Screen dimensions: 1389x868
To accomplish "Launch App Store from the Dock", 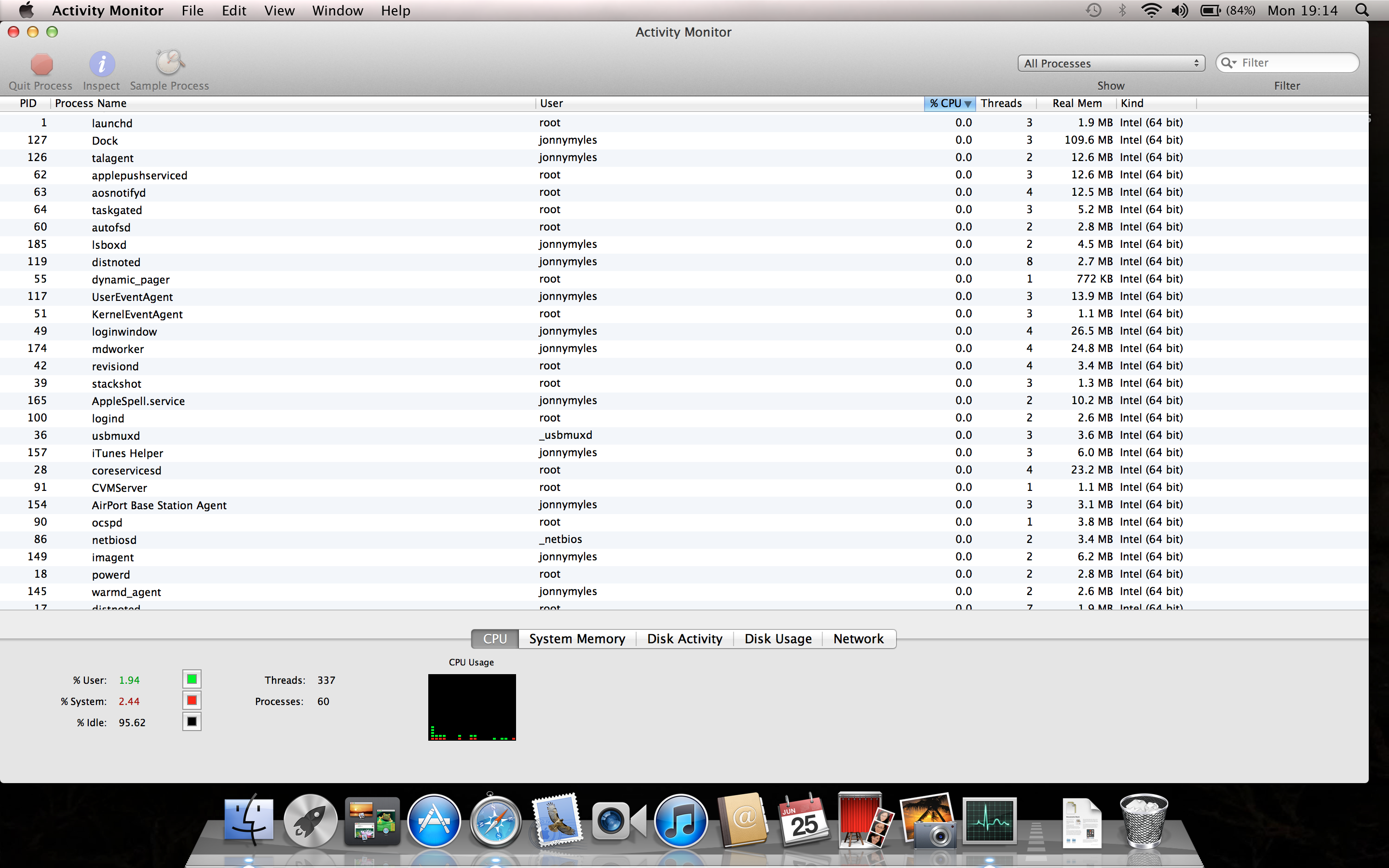I will [434, 821].
